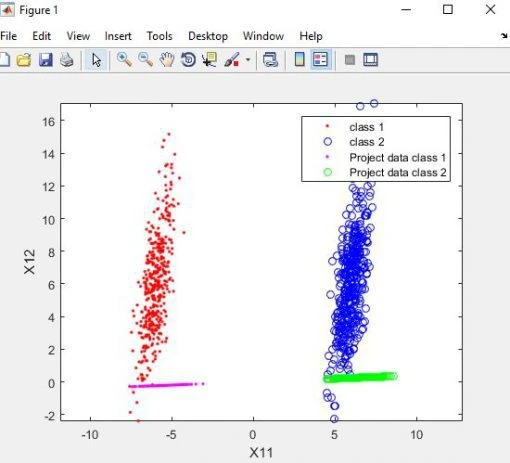The height and width of the screenshot is (463, 510).
Task: Click the X12 axis label
Action: pos(29,262)
